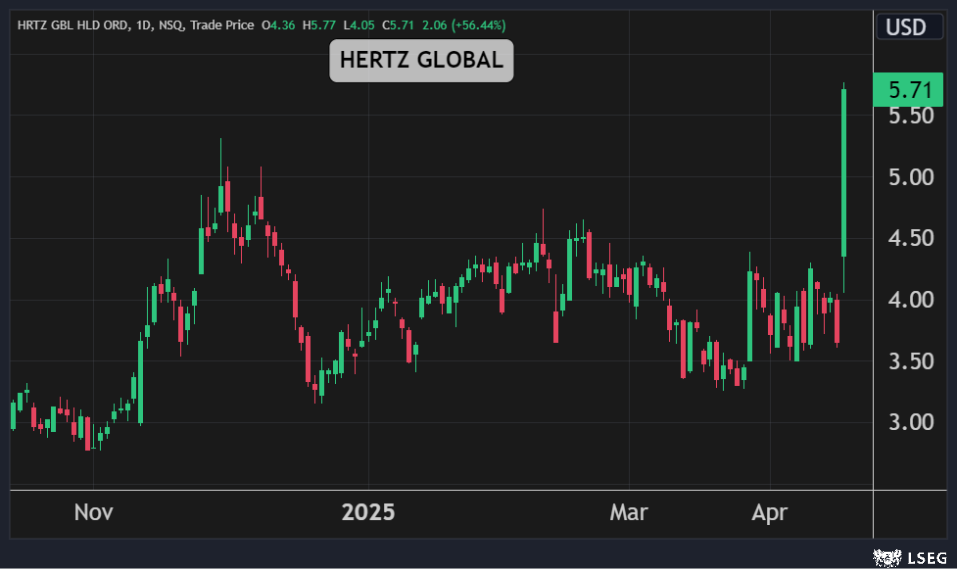The width and height of the screenshot is (957, 569).
Task: Click the USD currency button
Action: point(909,27)
